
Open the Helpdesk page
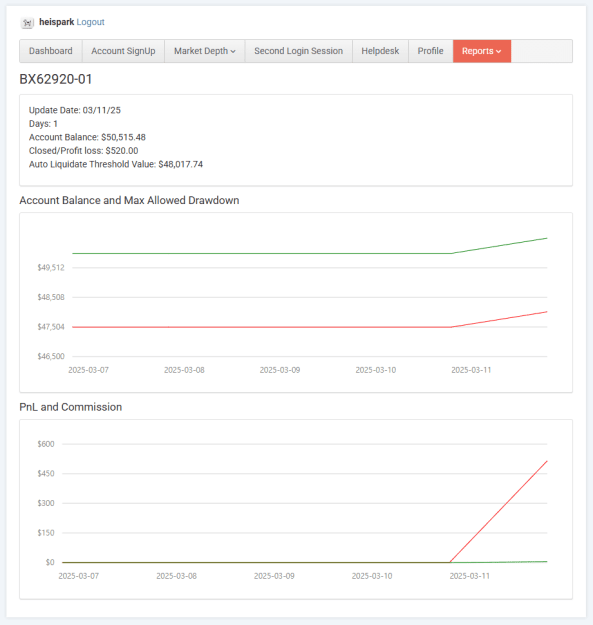(x=380, y=51)
